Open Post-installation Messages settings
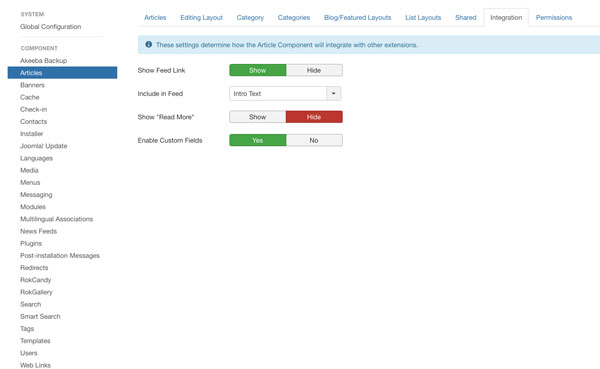 [60, 255]
